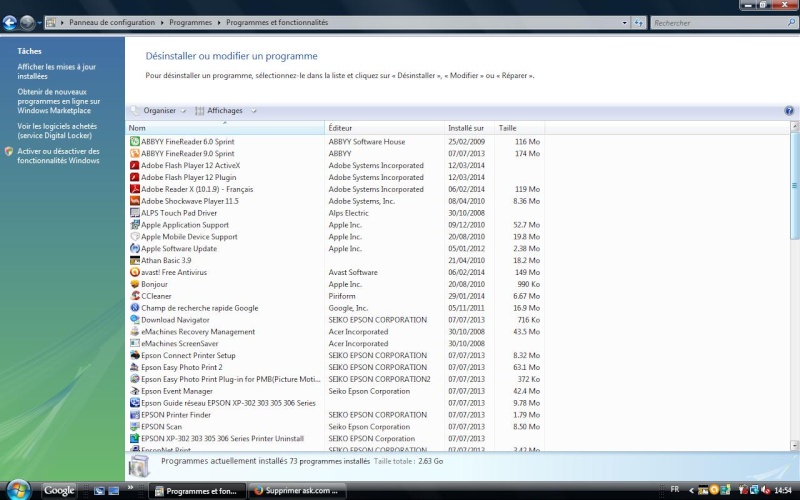Select the Epson Connect Printer Setup icon
Screen dimensions: 800x500
click(x=135, y=355)
